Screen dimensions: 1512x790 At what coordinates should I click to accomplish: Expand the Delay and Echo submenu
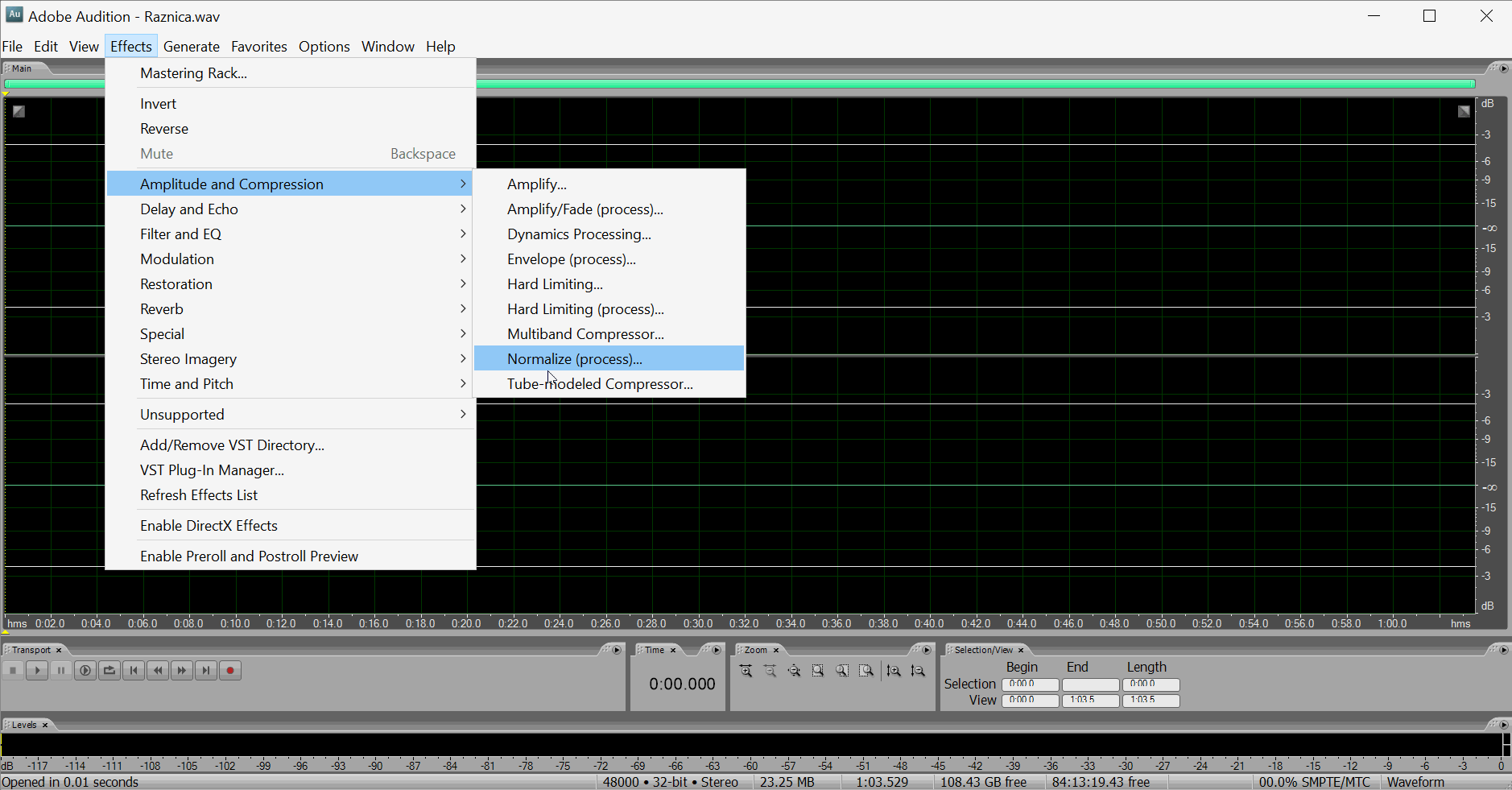pos(291,209)
